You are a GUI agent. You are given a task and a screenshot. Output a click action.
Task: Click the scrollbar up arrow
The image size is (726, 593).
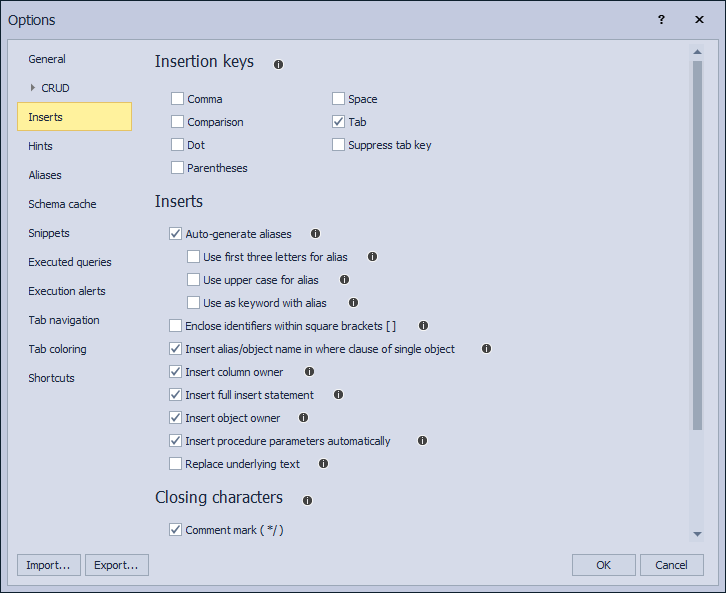pyautogui.click(x=697, y=52)
